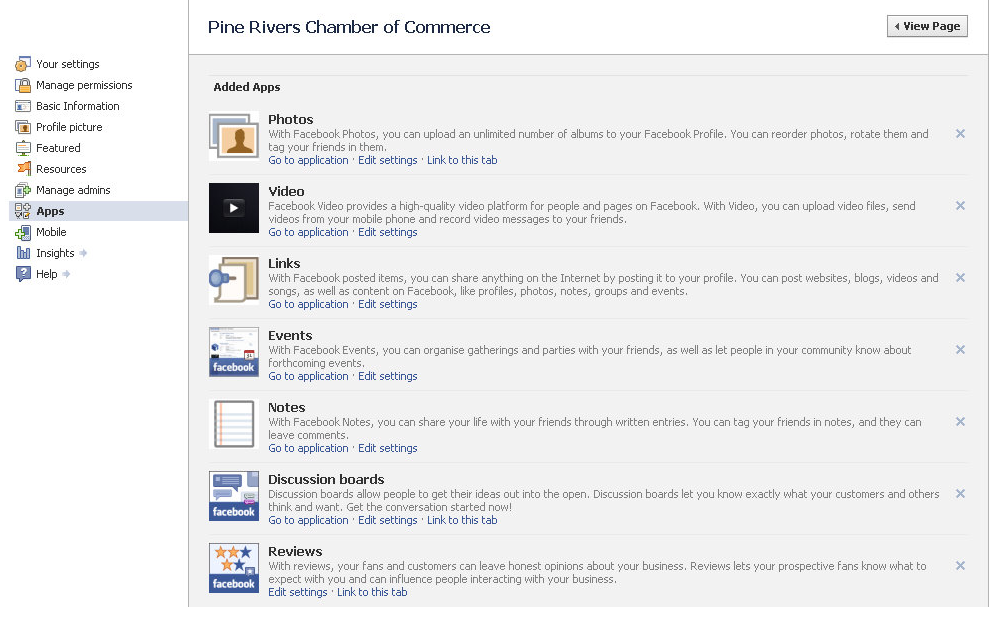Edit settings for the Video app

387,232
